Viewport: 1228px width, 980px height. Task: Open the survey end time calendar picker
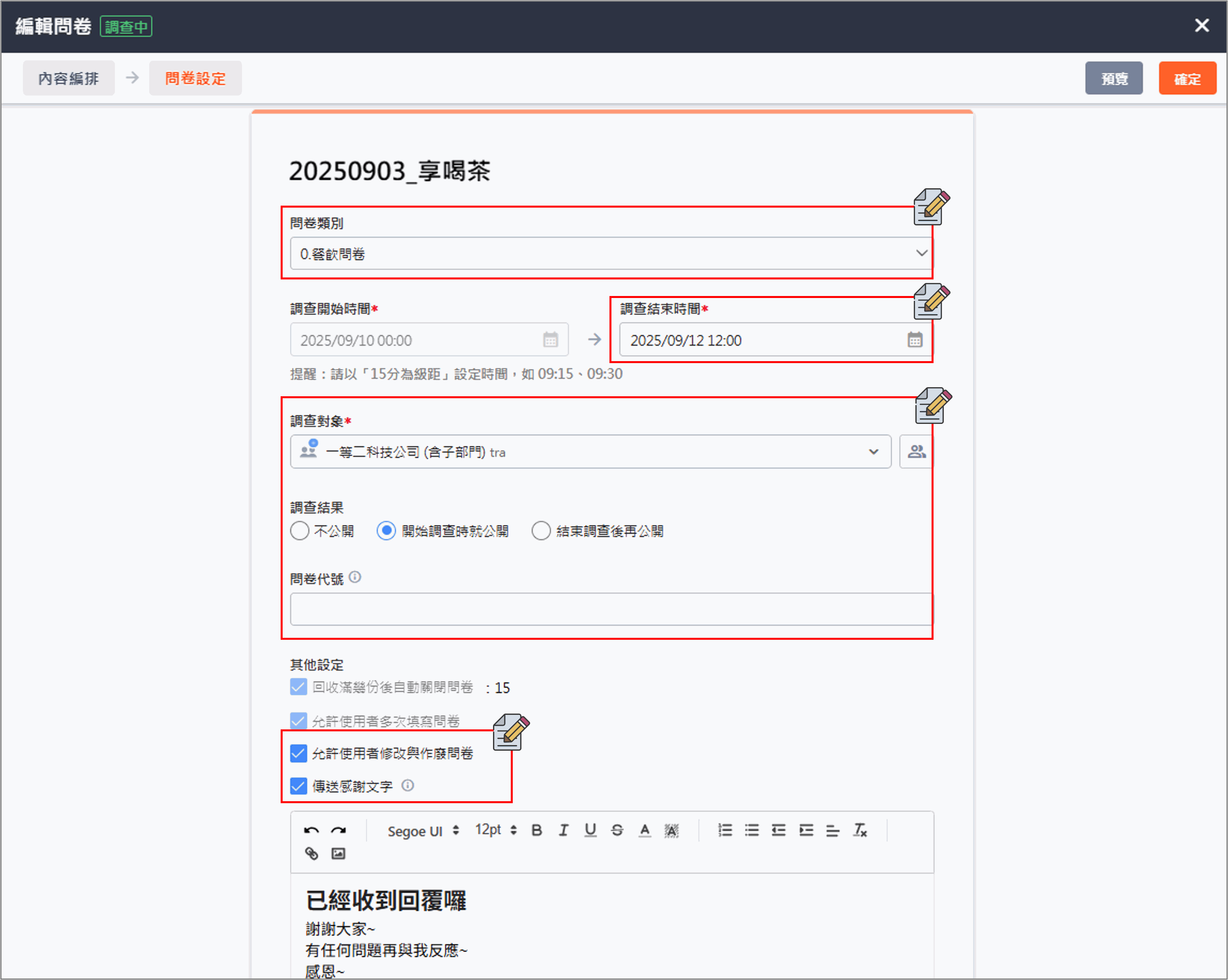click(914, 340)
